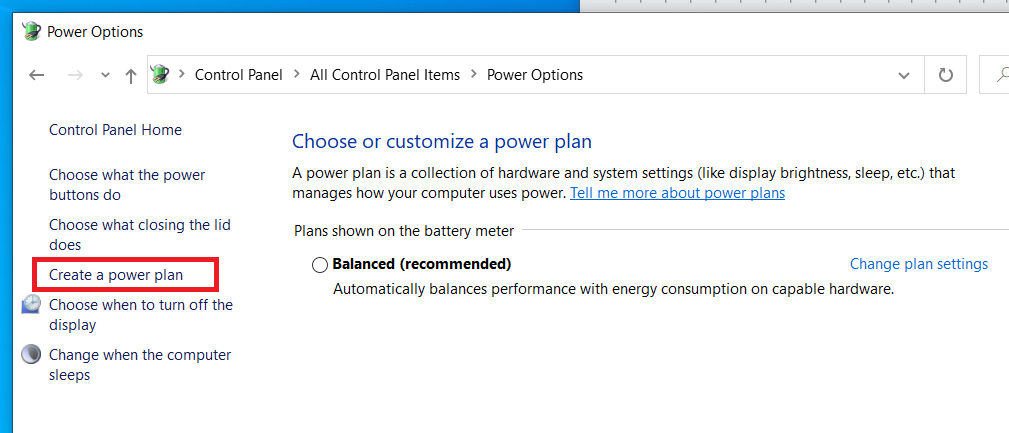The height and width of the screenshot is (433, 1009).
Task: Open Change plan settings for Balanced
Action: pyautogui.click(x=918, y=264)
